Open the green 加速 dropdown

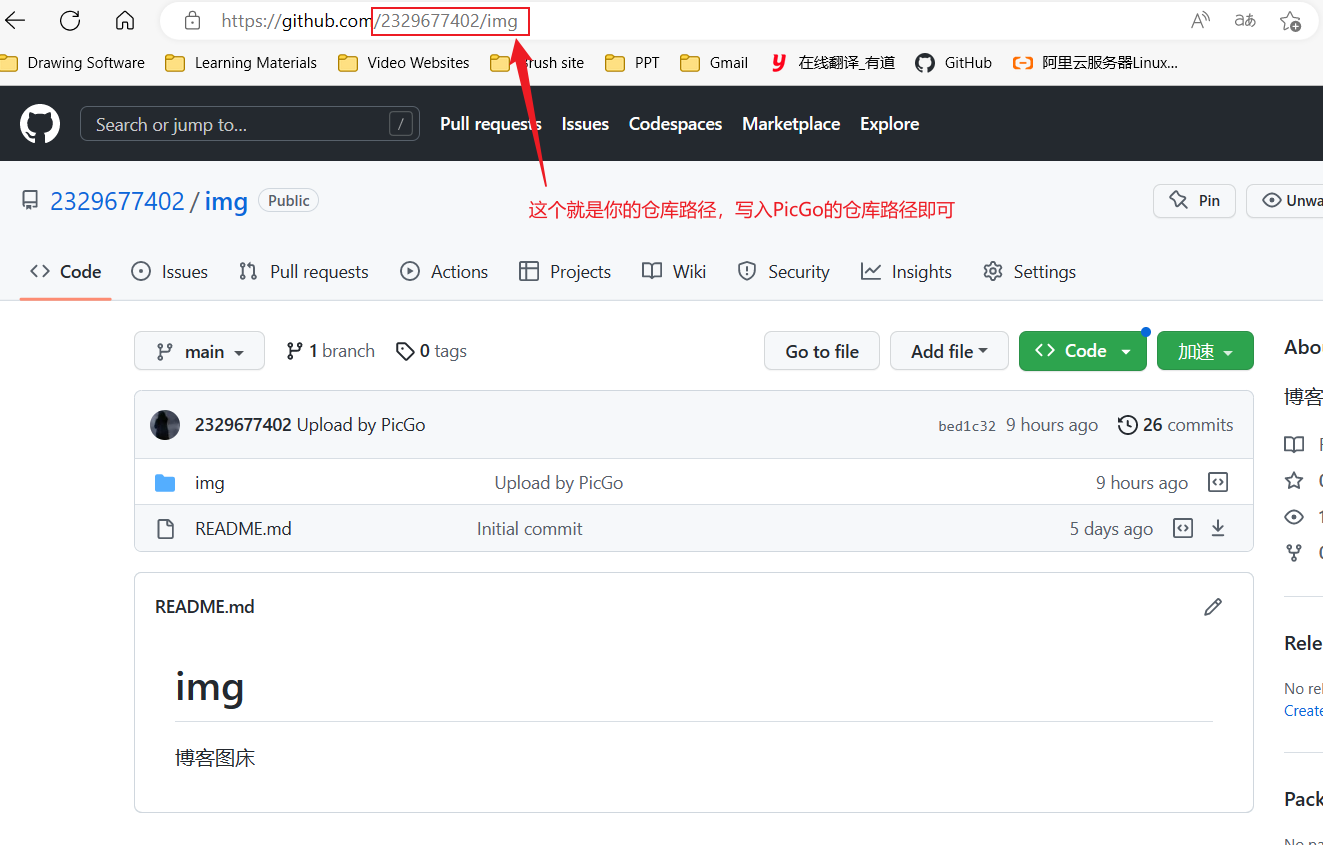(1205, 351)
